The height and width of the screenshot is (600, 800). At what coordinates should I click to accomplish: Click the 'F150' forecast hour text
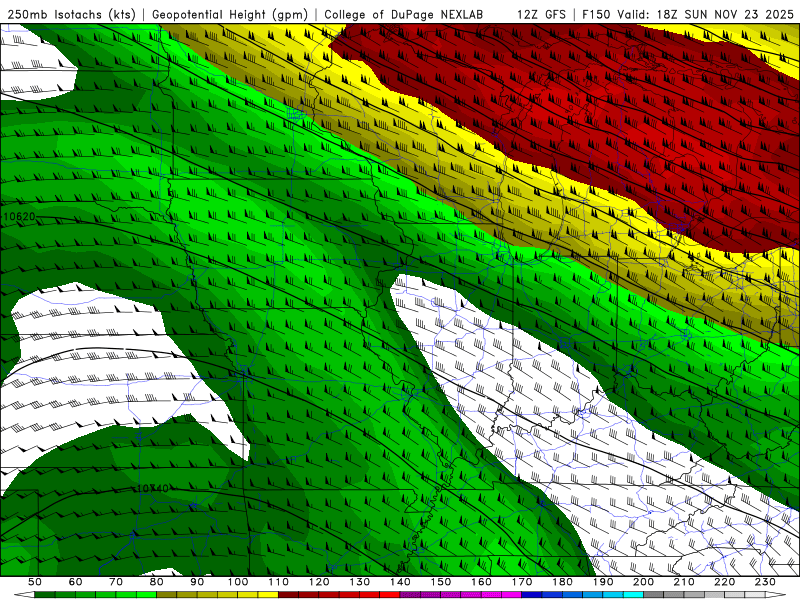pos(597,14)
